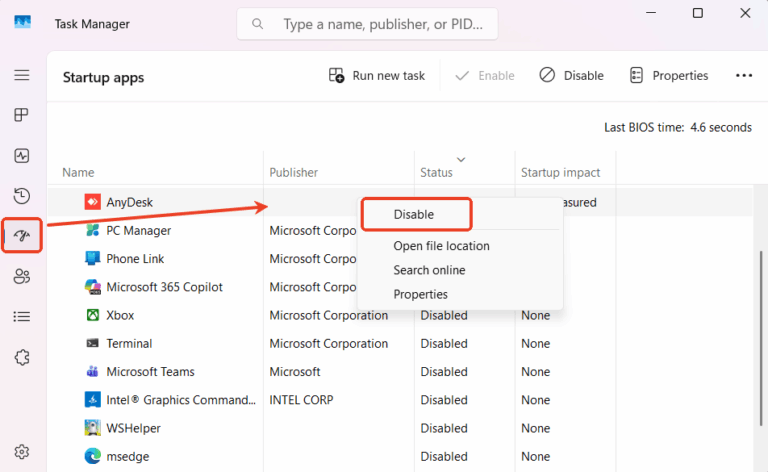The image size is (768, 472).
Task: Click the Task Manager app icon
Action: [x=23, y=23]
